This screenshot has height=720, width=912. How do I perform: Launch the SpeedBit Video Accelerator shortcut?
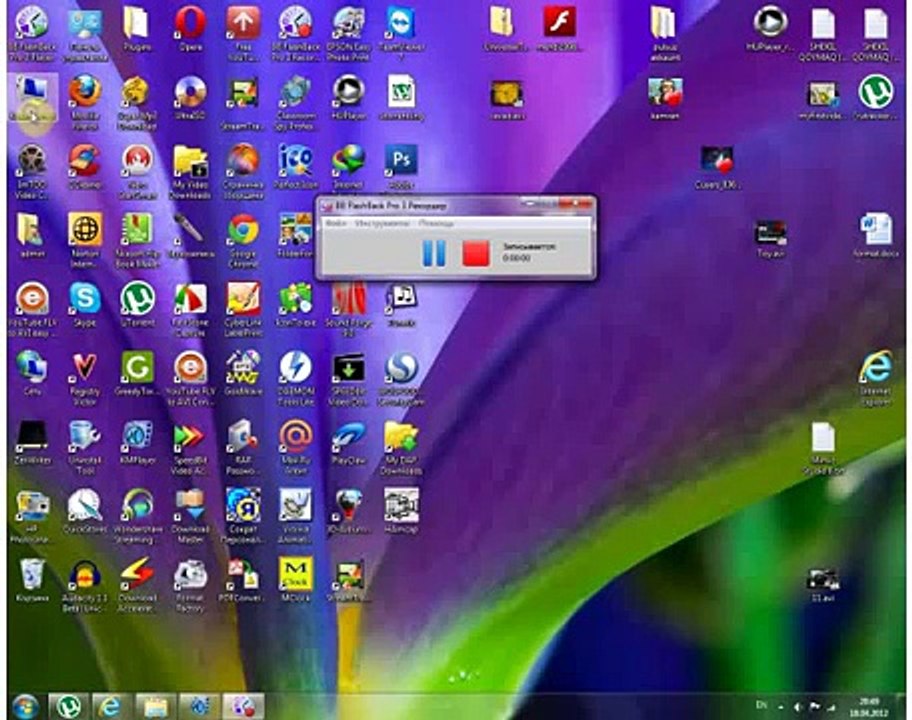pyautogui.click(x=190, y=447)
